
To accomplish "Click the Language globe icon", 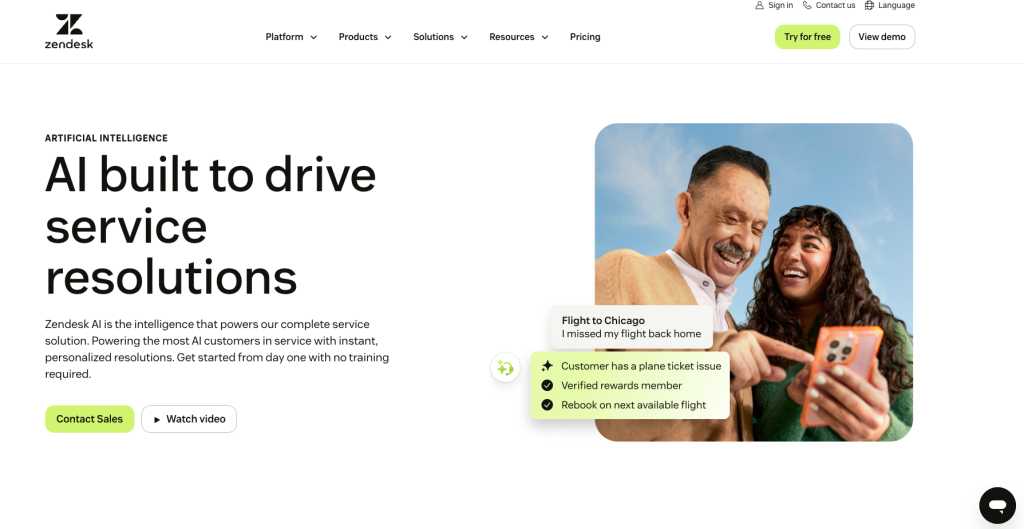I will pyautogui.click(x=869, y=5).
